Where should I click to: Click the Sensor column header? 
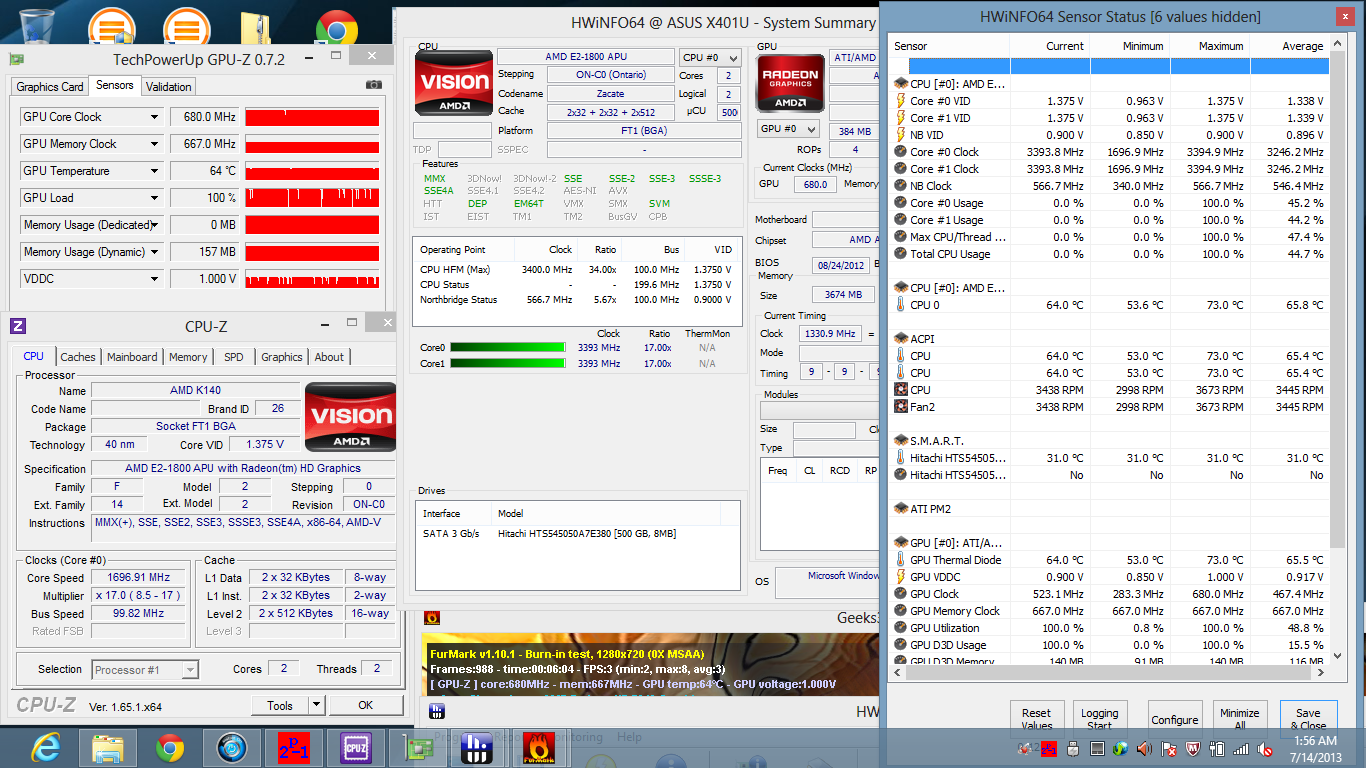(949, 46)
